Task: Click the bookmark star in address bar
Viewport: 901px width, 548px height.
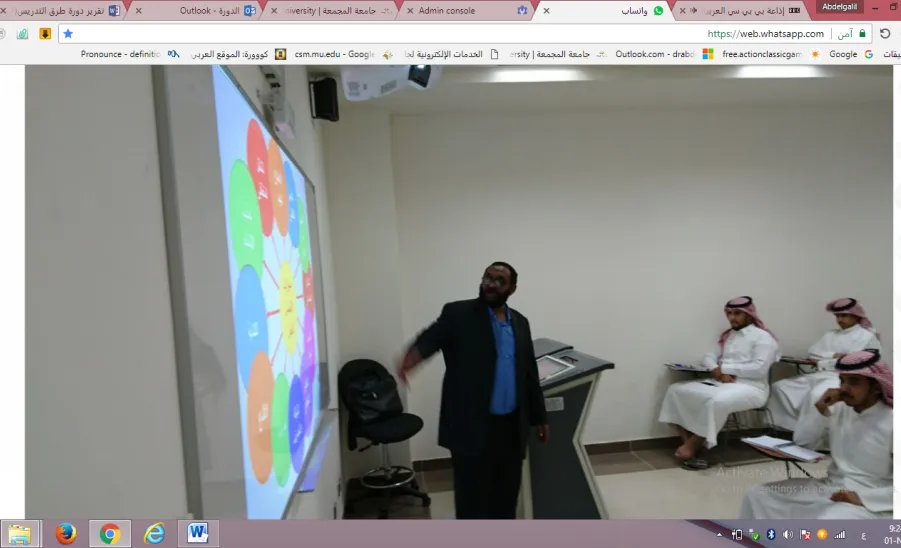Action: pos(68,34)
